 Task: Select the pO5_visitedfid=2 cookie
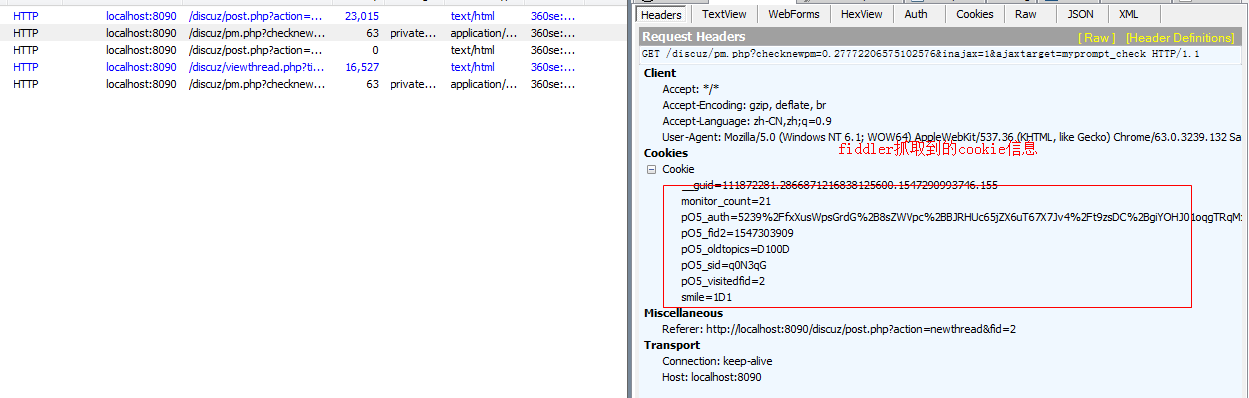[723, 281]
